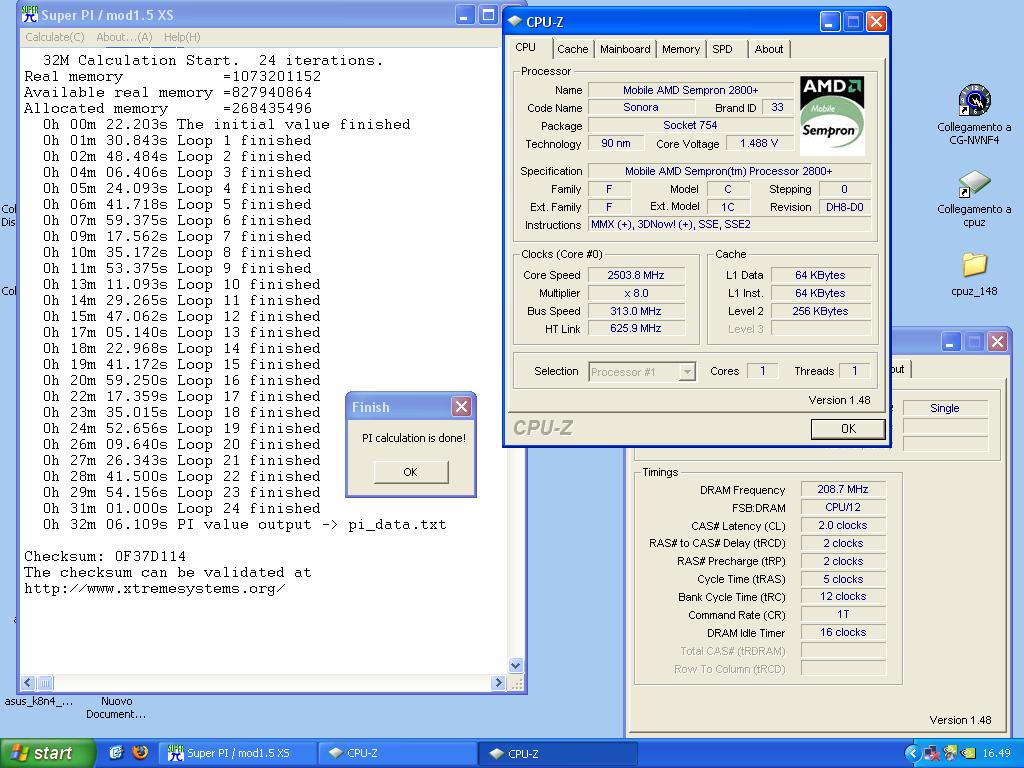Click the CPU-Z title bar logo icon
Image resolution: width=1024 pixels, height=768 pixels.
(515, 22)
